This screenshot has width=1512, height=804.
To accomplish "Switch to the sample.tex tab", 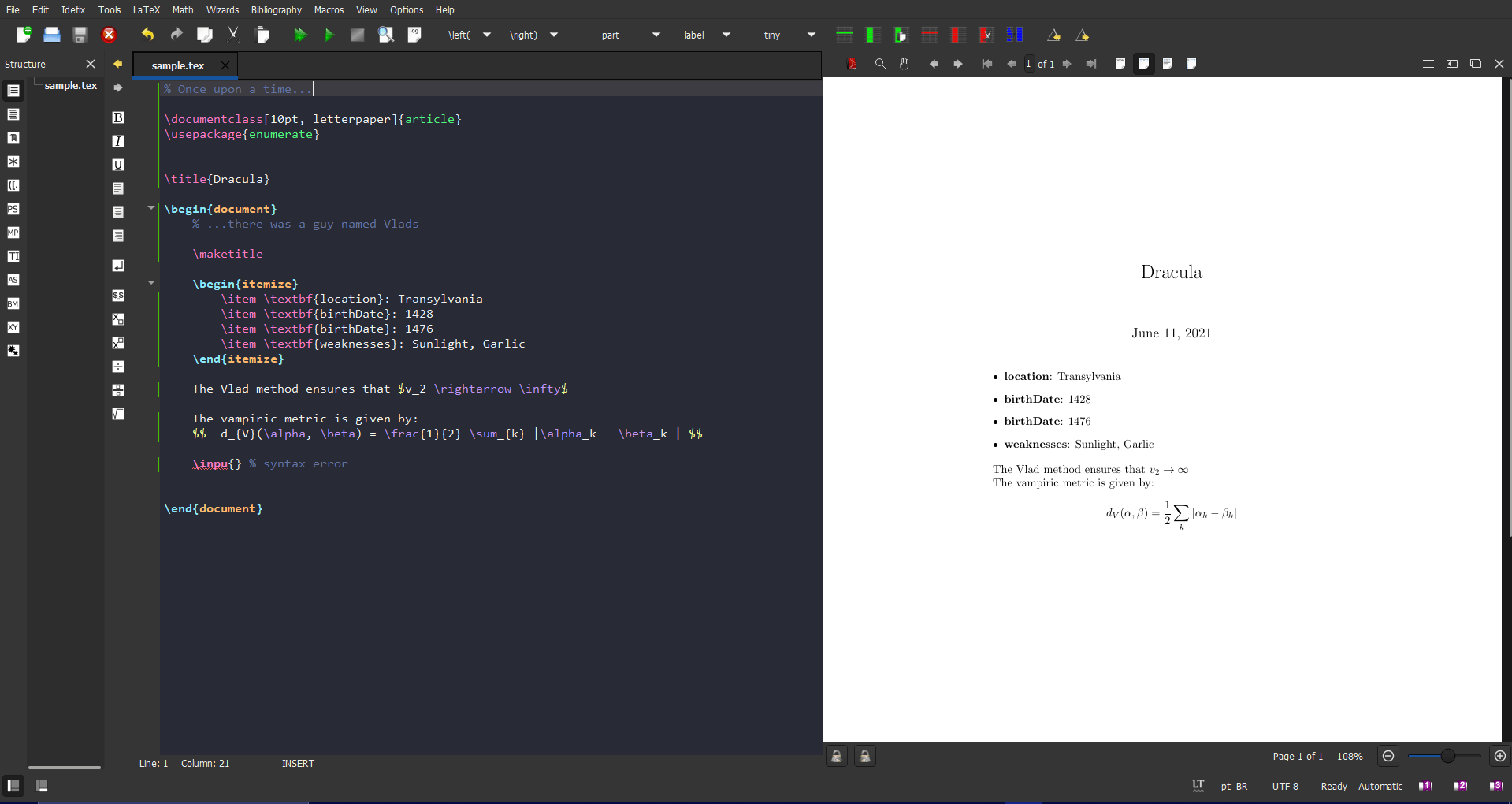I will click(177, 65).
